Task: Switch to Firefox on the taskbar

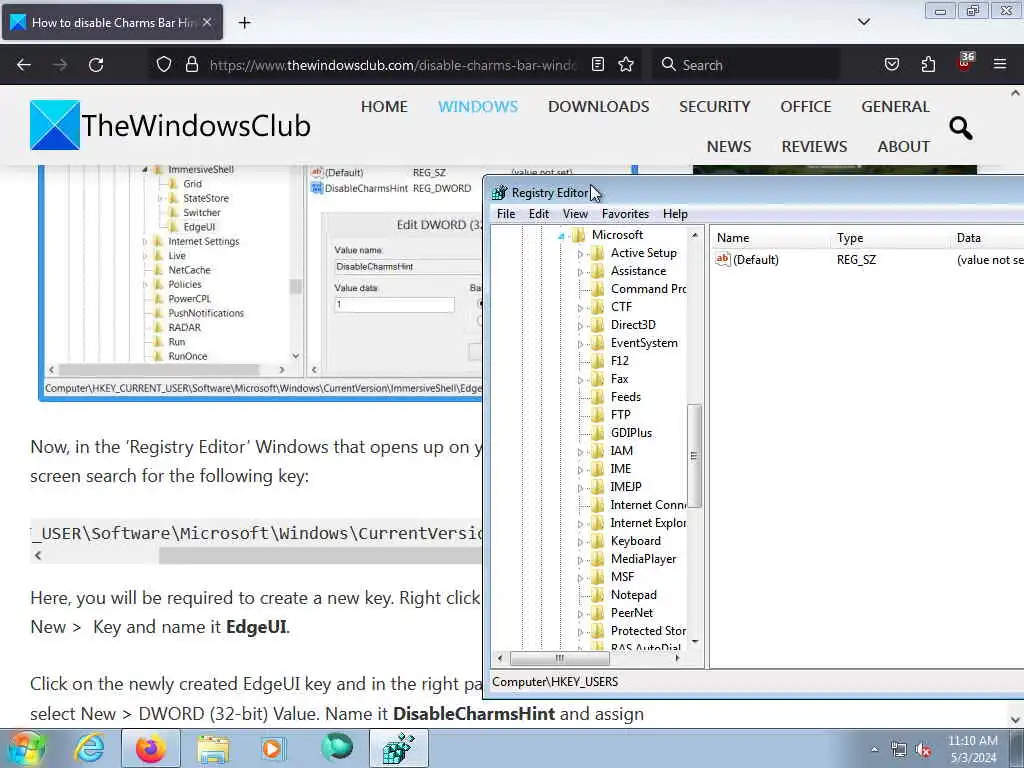Action: tap(150, 748)
